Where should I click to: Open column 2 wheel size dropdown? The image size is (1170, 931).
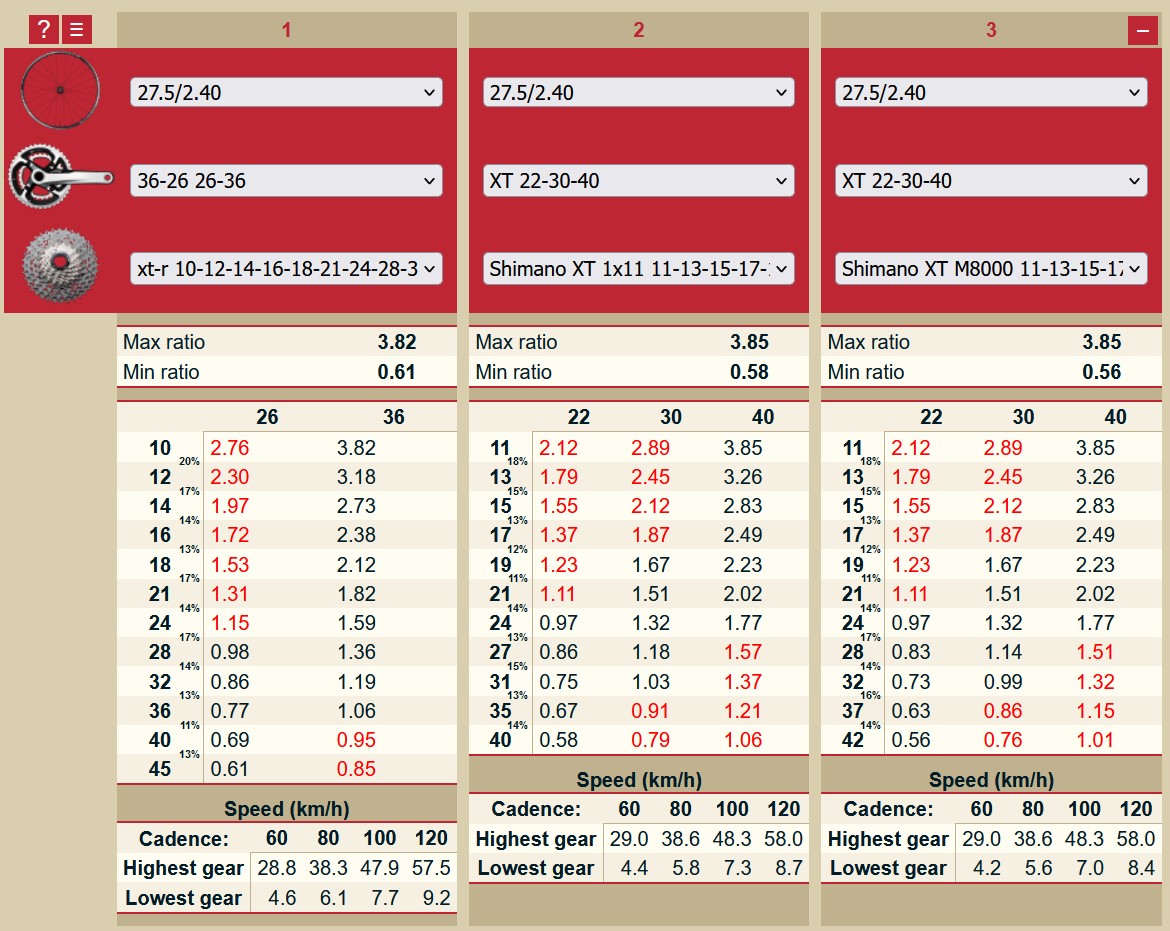[638, 93]
